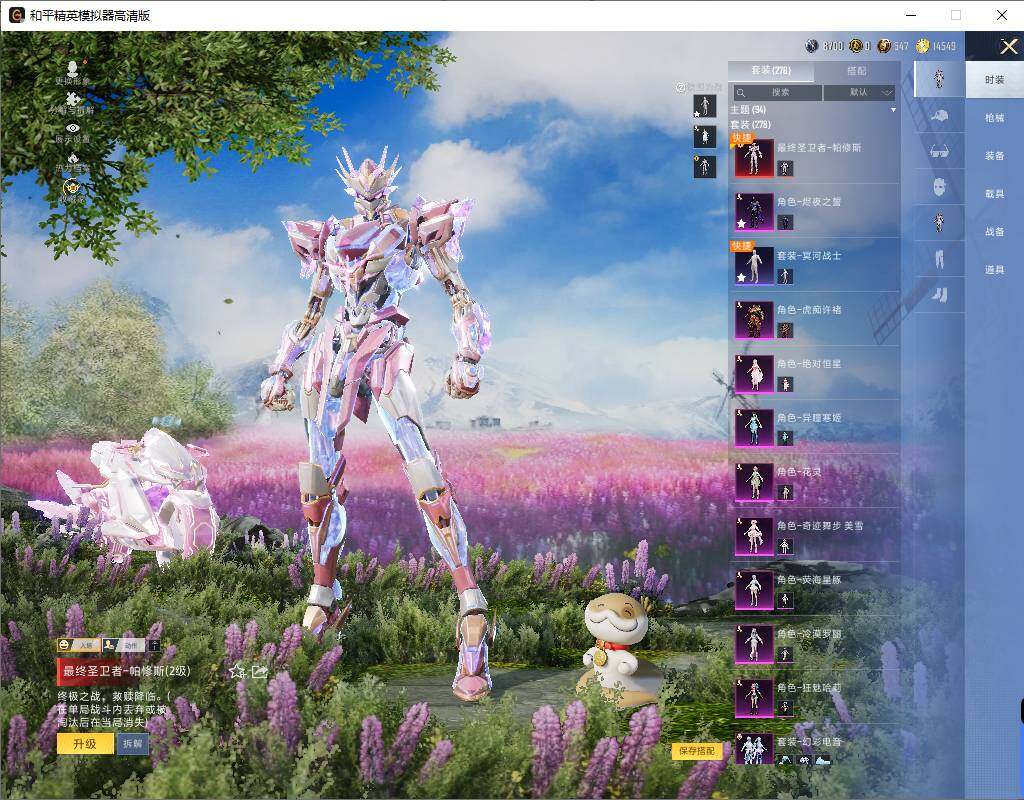The height and width of the screenshot is (800, 1024).
Task: Click the 入场 entrance emote button
Action: pos(78,645)
